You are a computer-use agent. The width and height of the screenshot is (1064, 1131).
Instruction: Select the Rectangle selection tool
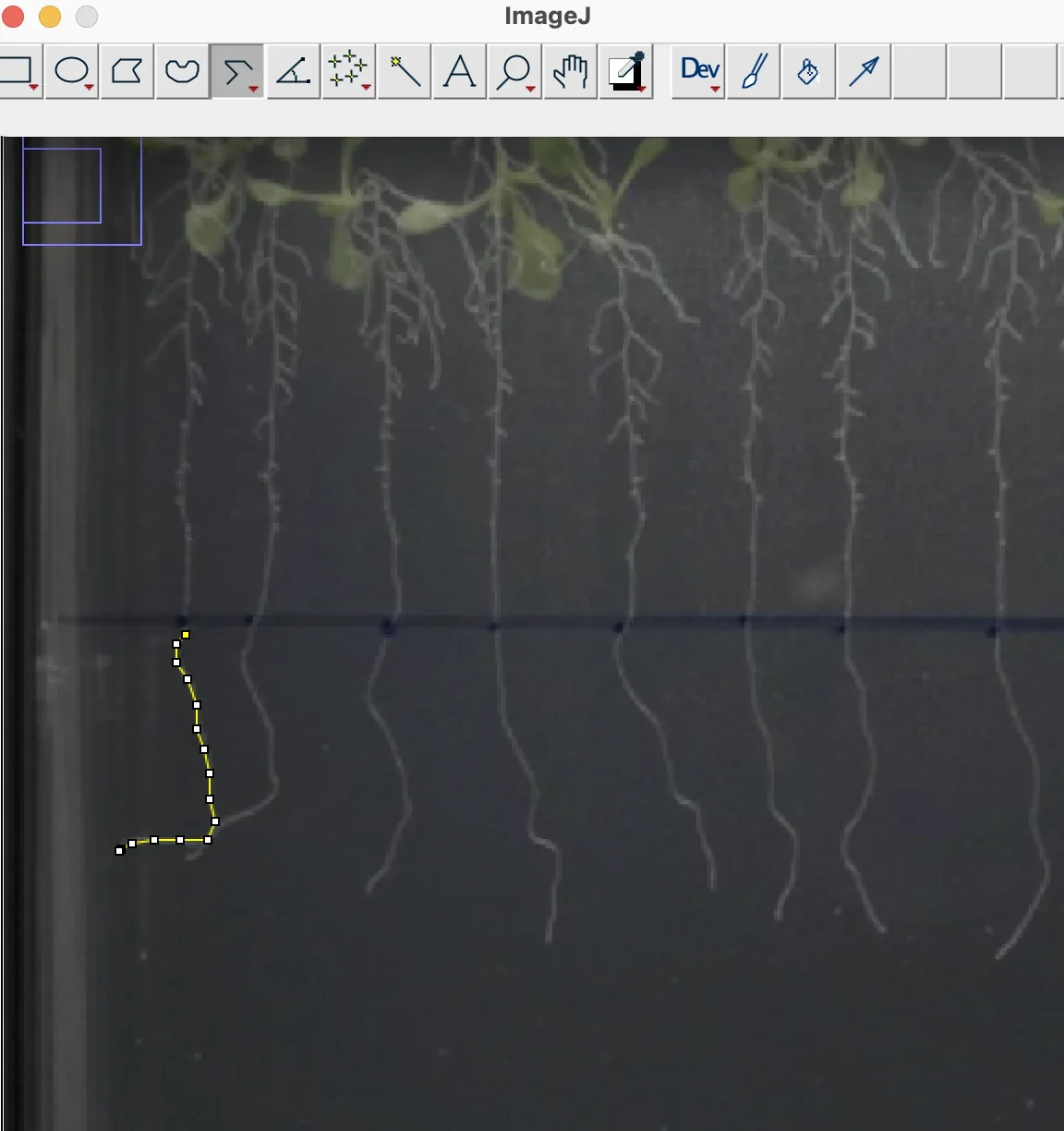coord(20,71)
